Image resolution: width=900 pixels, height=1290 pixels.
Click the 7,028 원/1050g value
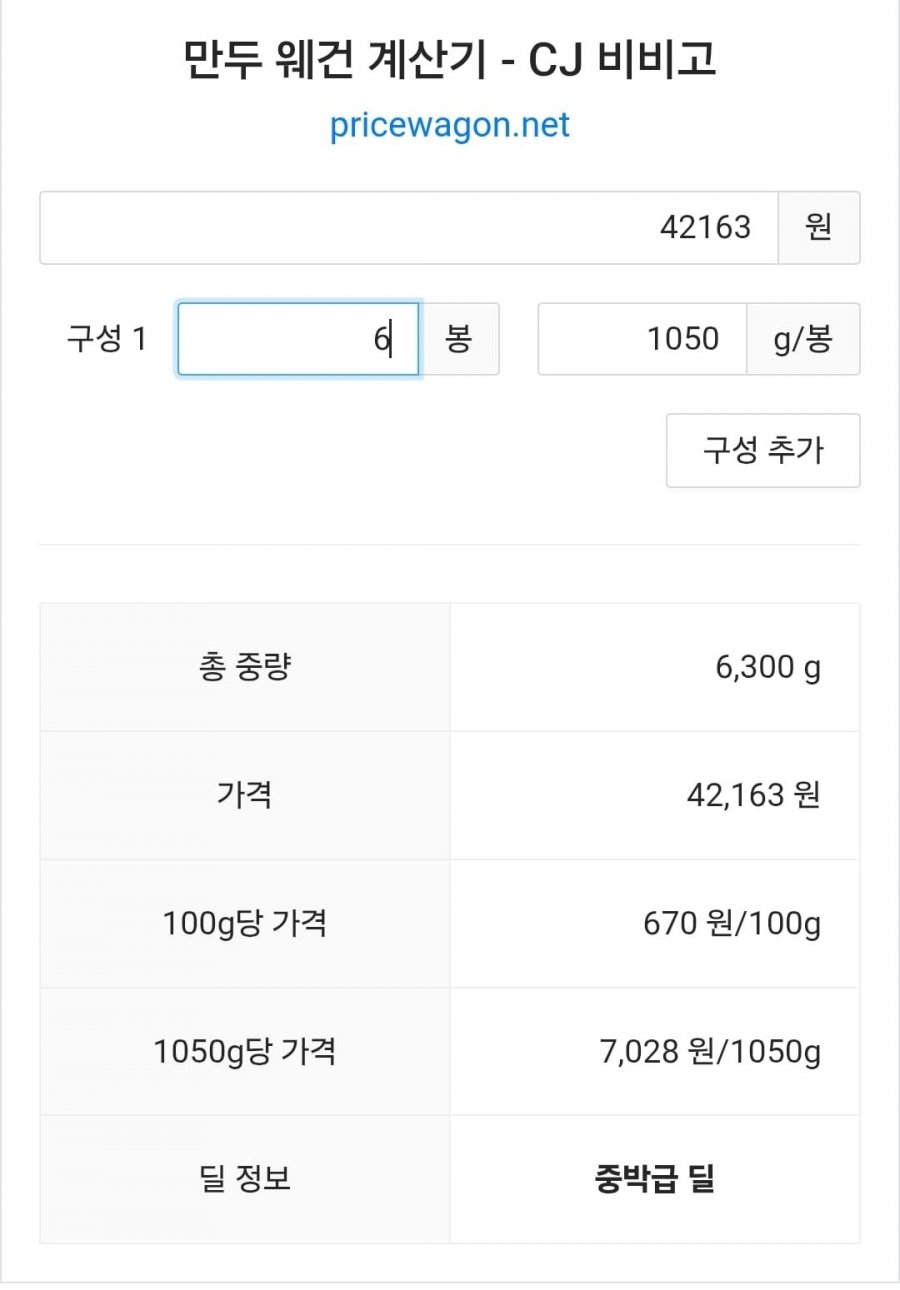click(x=711, y=1051)
